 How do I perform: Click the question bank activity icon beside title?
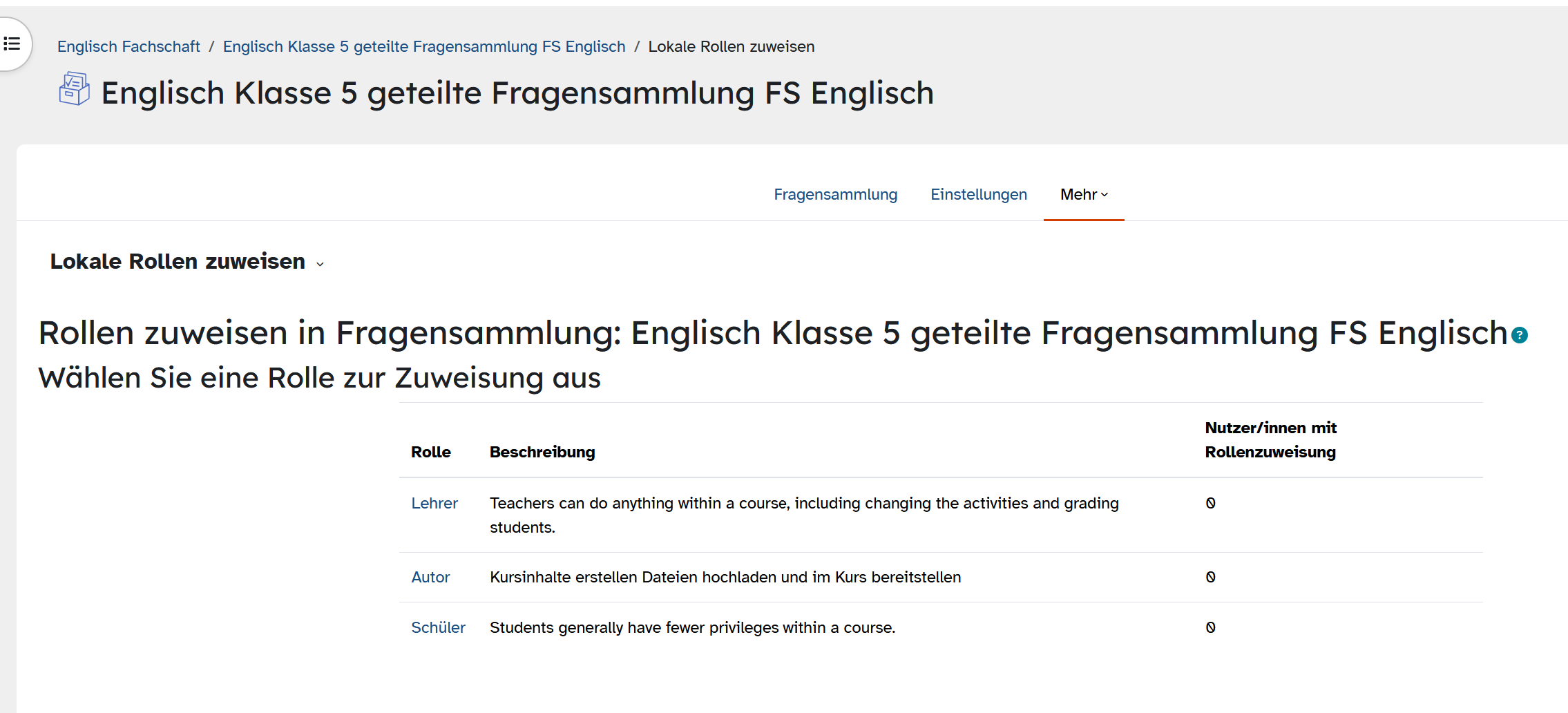75,89
